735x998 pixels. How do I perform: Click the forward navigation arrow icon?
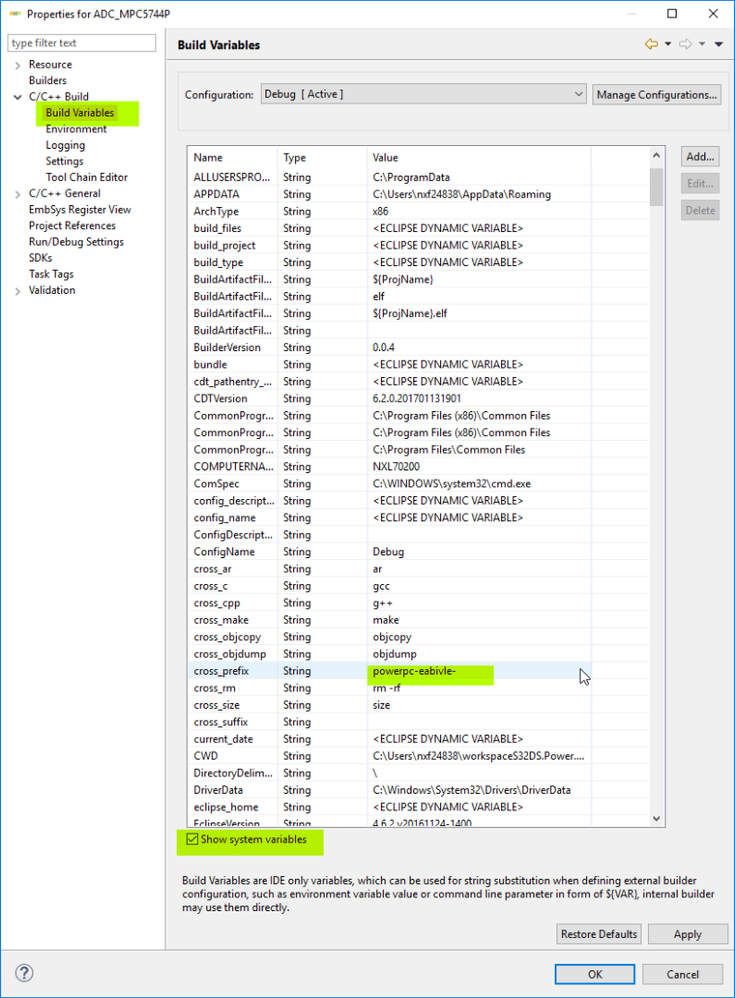(x=685, y=44)
